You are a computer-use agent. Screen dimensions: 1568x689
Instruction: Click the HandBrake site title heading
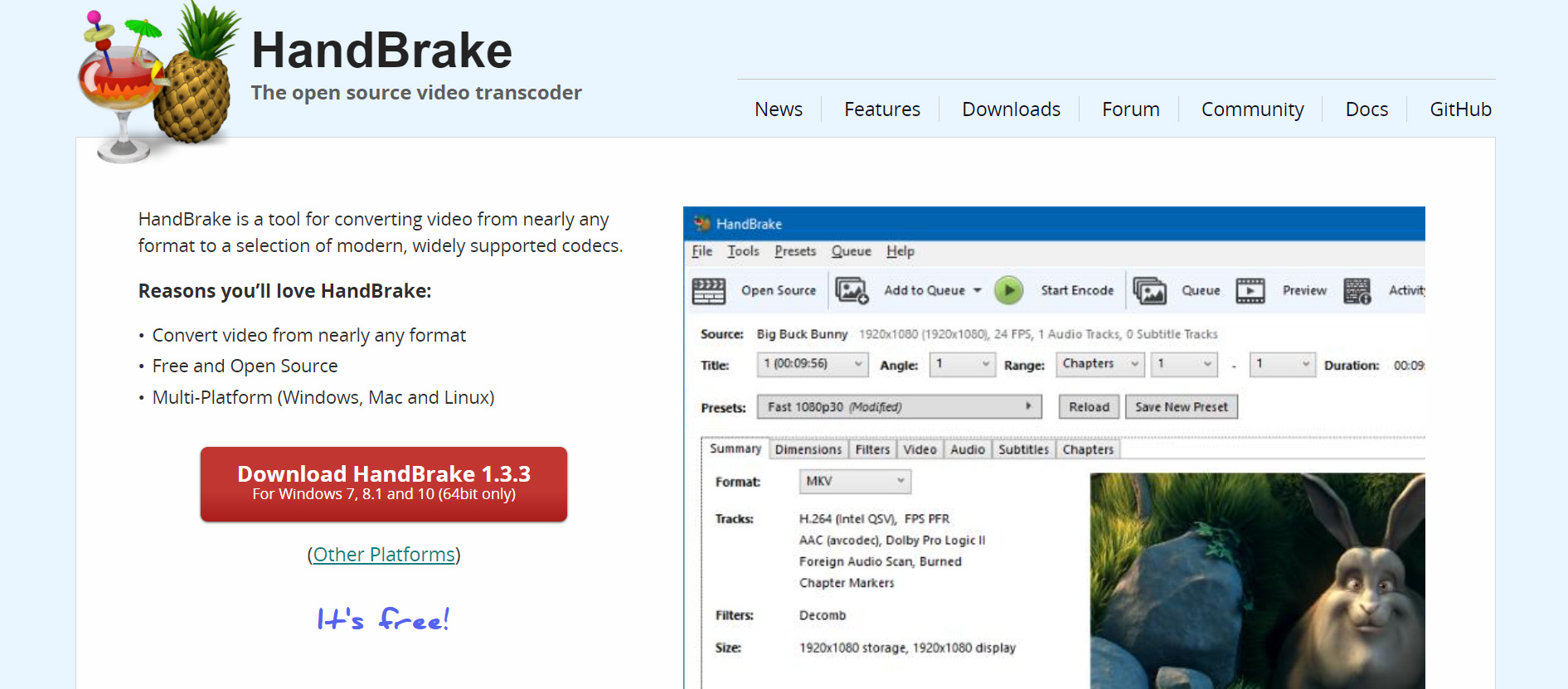[382, 51]
